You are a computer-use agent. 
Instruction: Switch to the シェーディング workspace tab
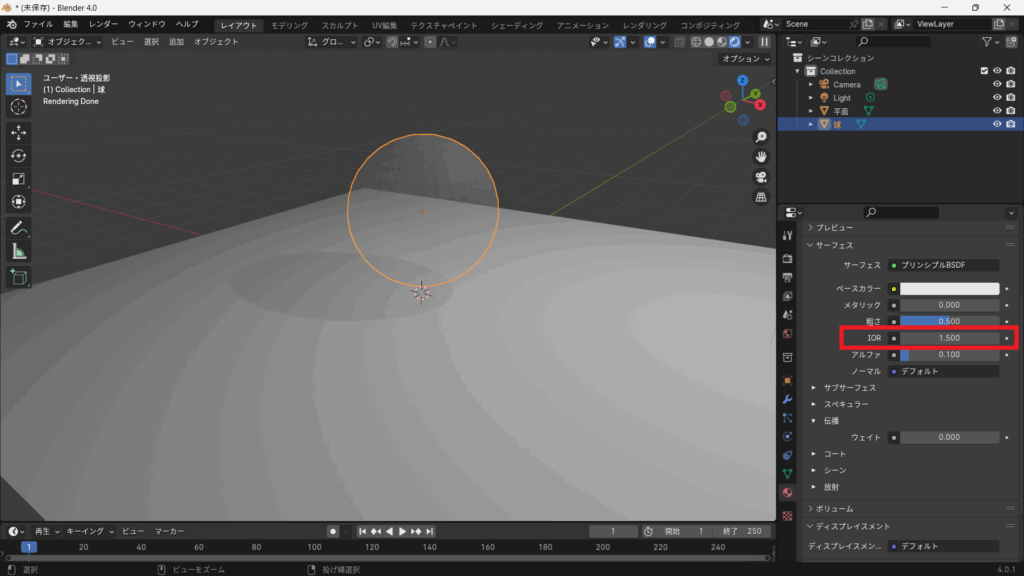516,25
